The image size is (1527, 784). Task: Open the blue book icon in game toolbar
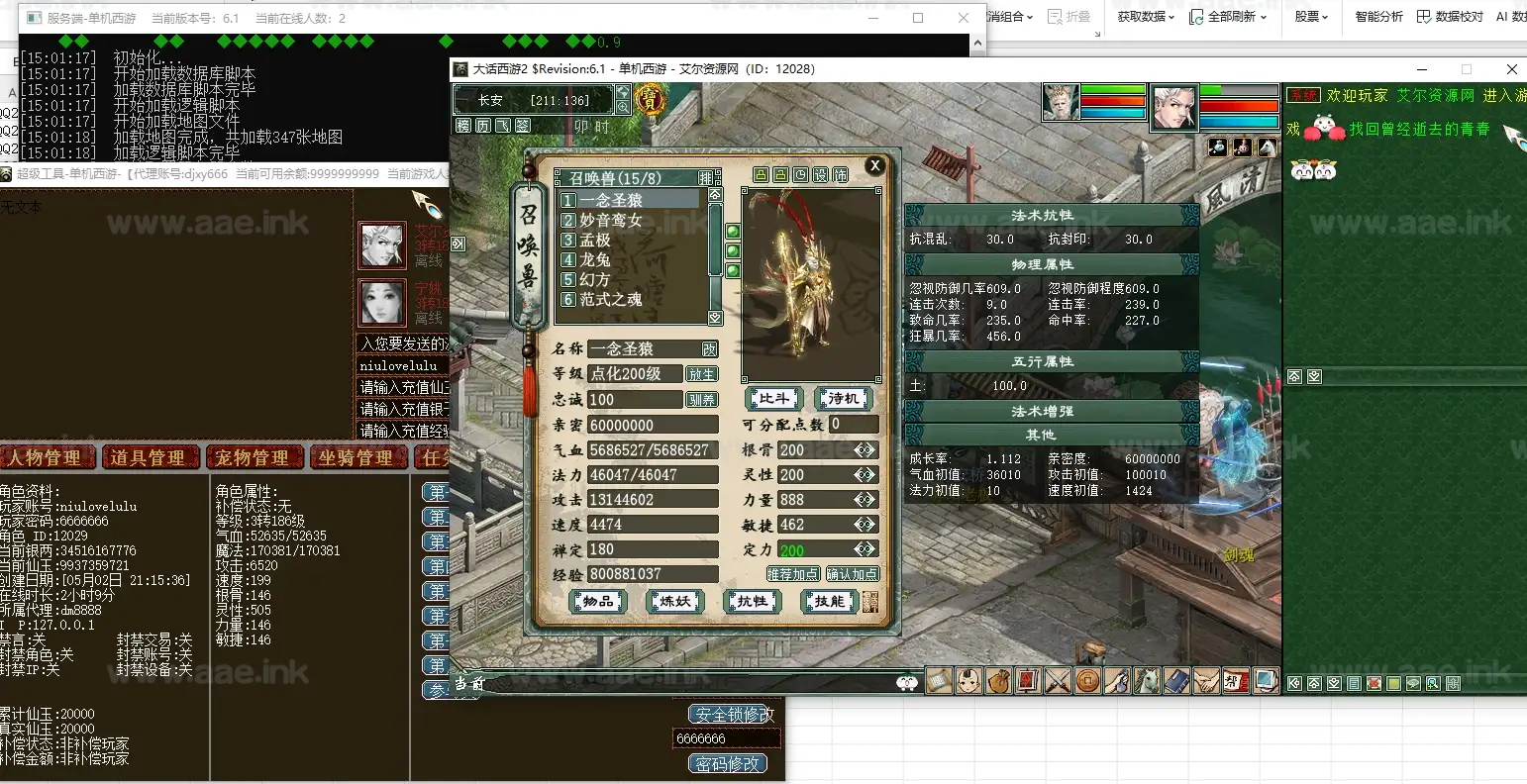1176,680
